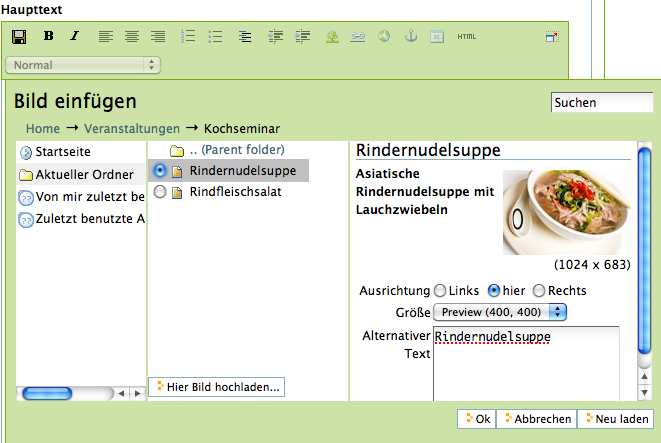
Task: Confirm with the Ok button
Action: [477, 419]
